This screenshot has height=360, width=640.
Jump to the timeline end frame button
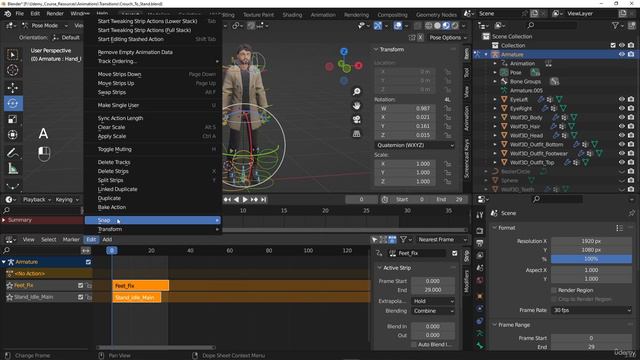pos(264,200)
